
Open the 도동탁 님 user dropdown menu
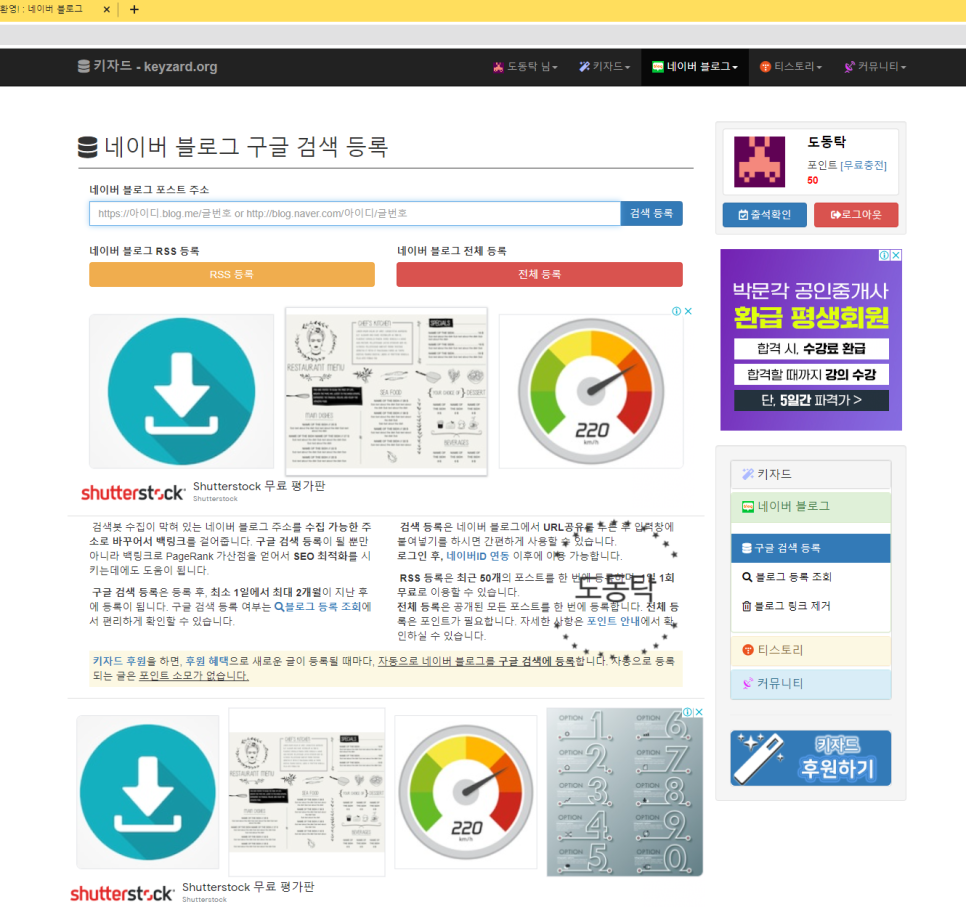[x=526, y=67]
